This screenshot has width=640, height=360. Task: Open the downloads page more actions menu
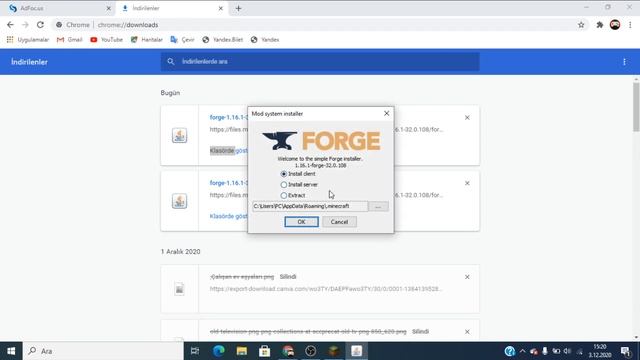(x=624, y=62)
